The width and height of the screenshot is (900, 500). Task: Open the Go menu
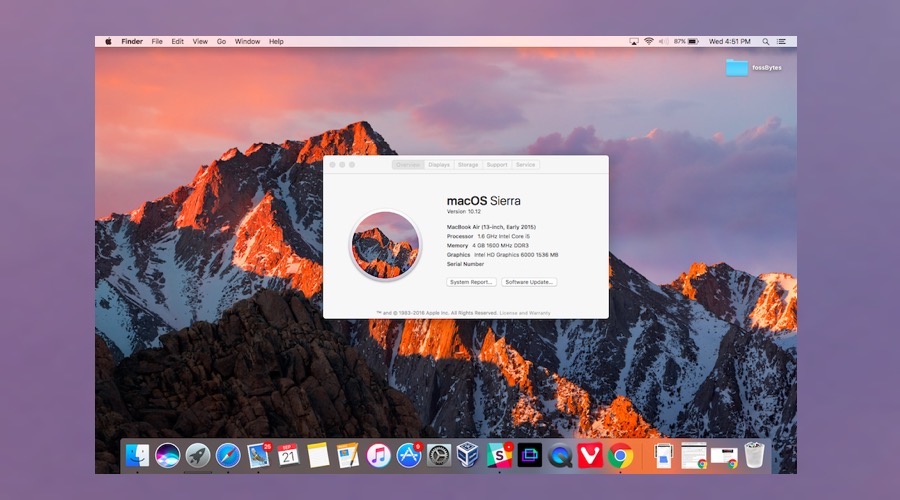click(221, 42)
